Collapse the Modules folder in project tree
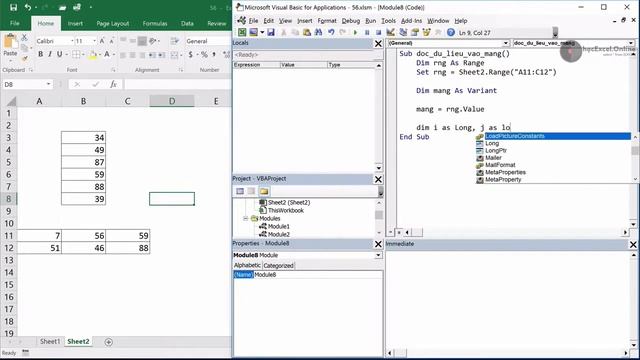 coord(246,218)
